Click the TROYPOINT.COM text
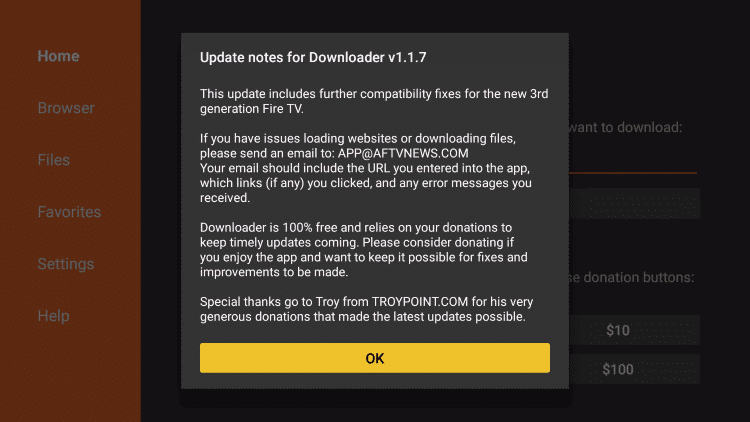The image size is (750, 422). point(420,302)
